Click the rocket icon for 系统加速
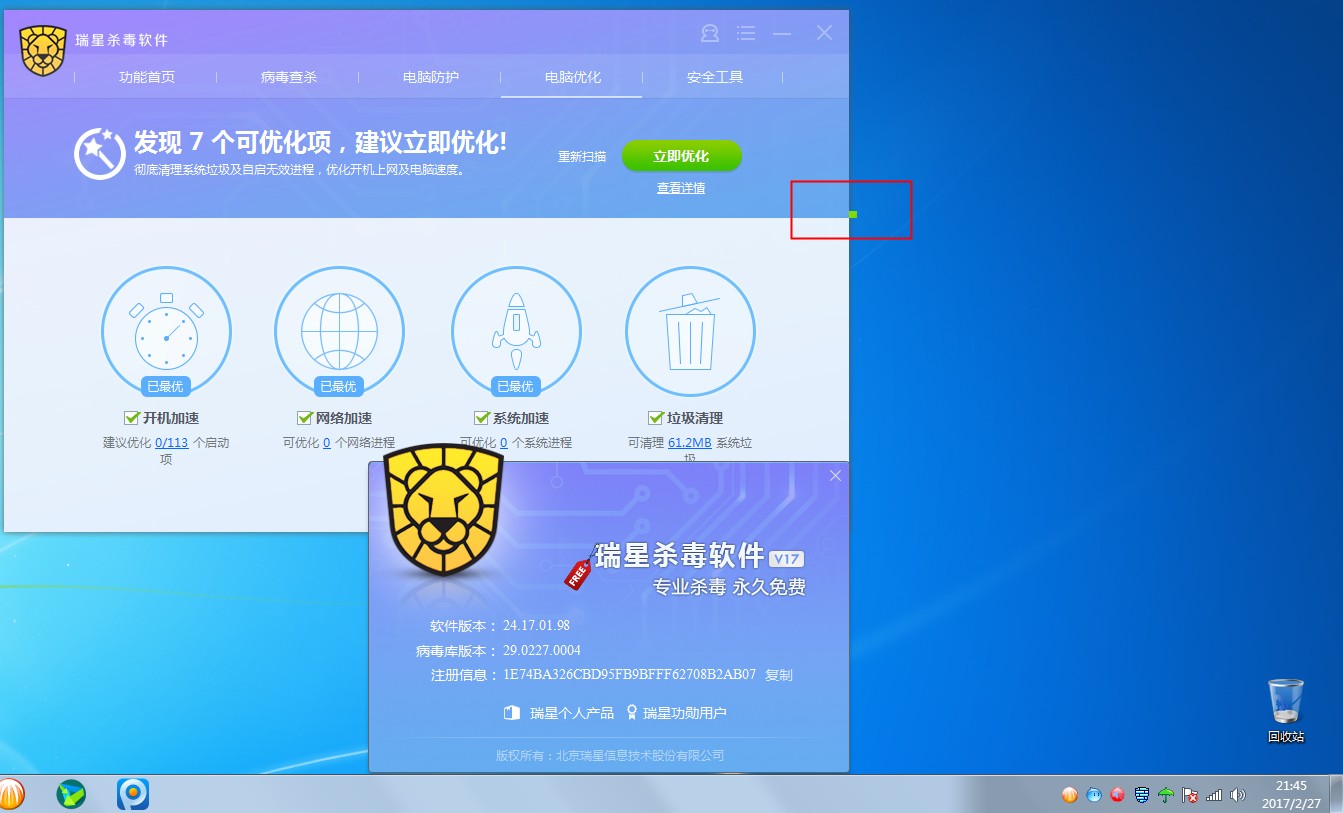The height and width of the screenshot is (813, 1343). (x=516, y=332)
